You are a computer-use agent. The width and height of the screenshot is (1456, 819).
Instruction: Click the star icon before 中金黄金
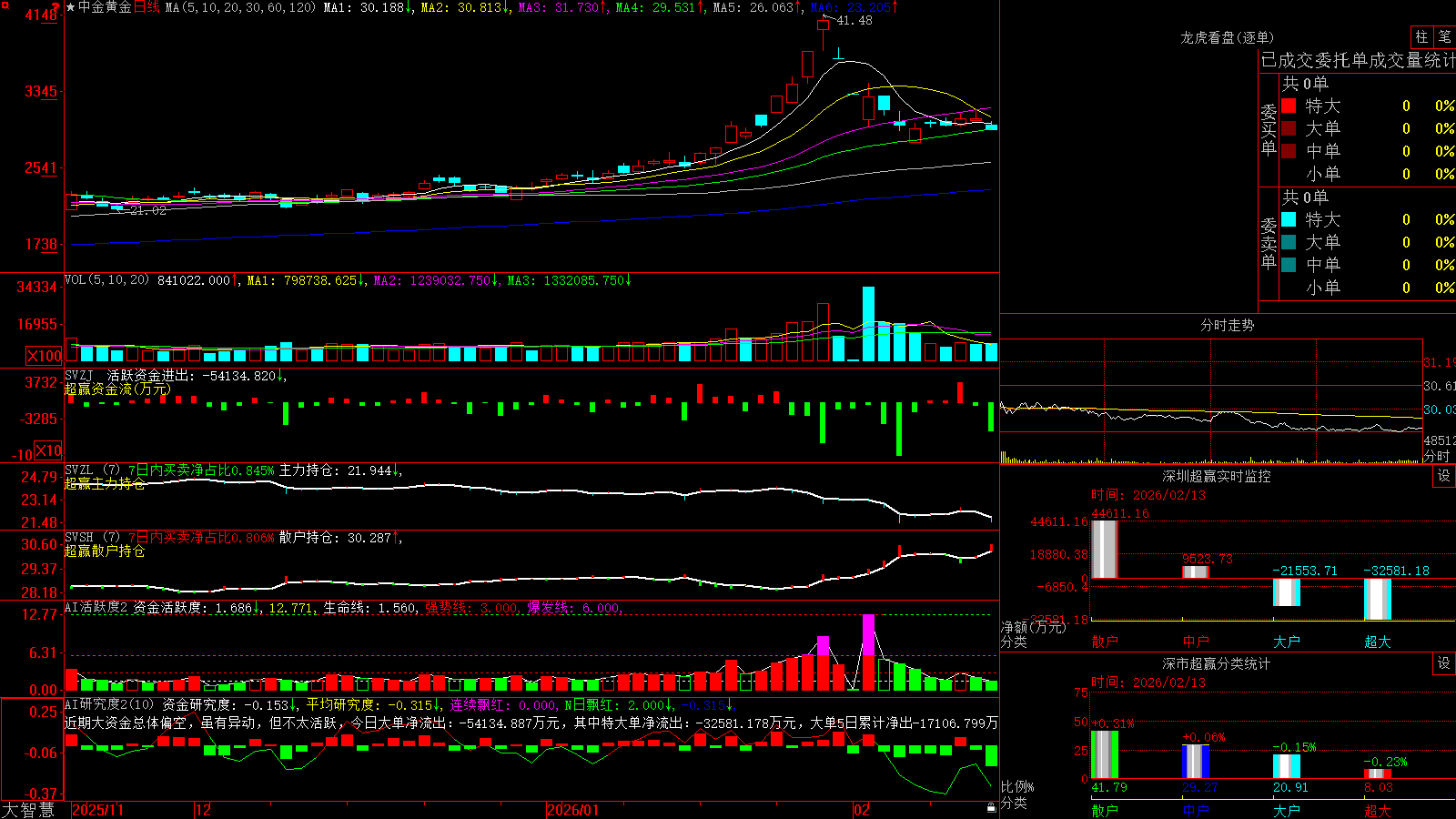[71, 7]
